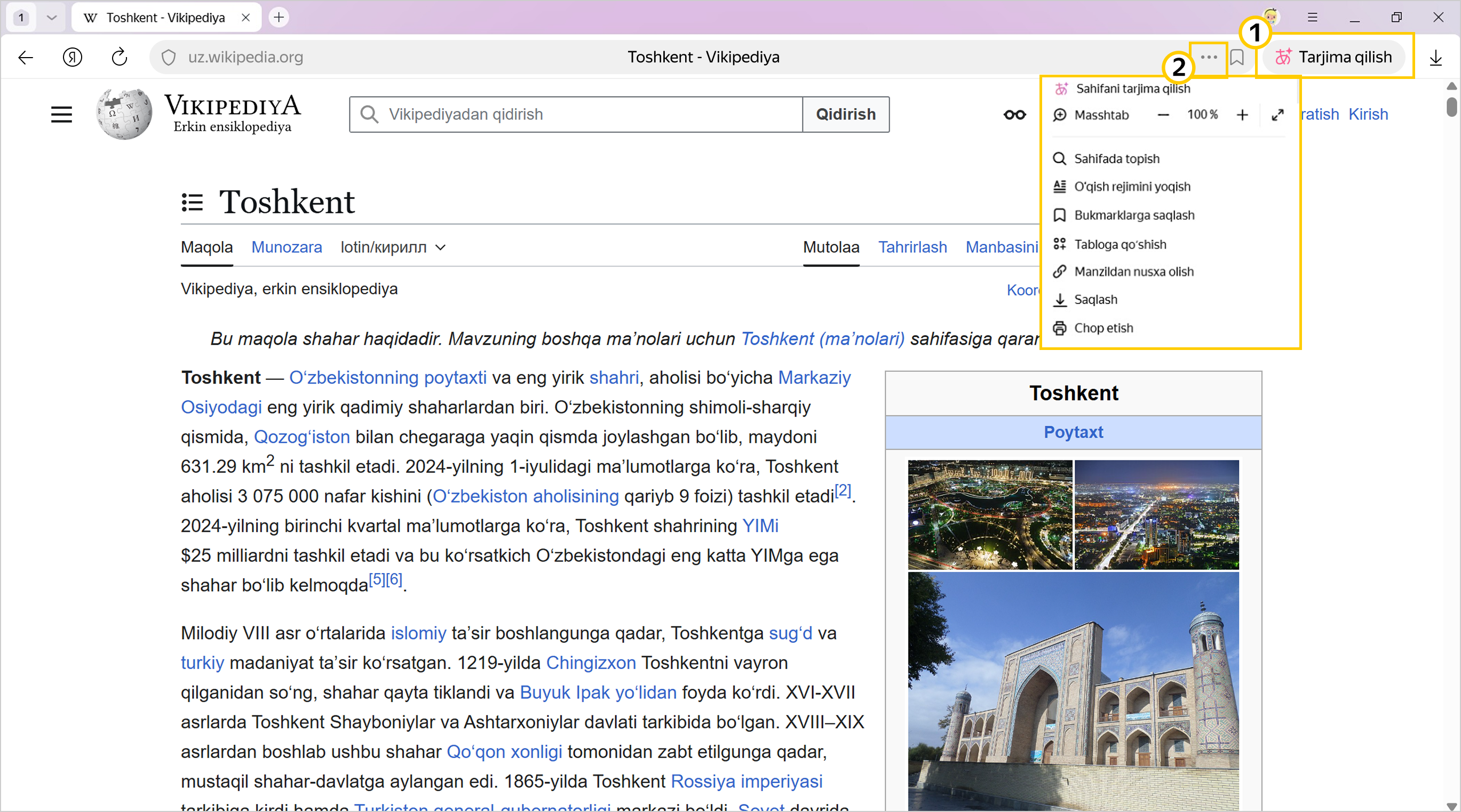
Task: Open the islomiy link
Action: [418, 633]
